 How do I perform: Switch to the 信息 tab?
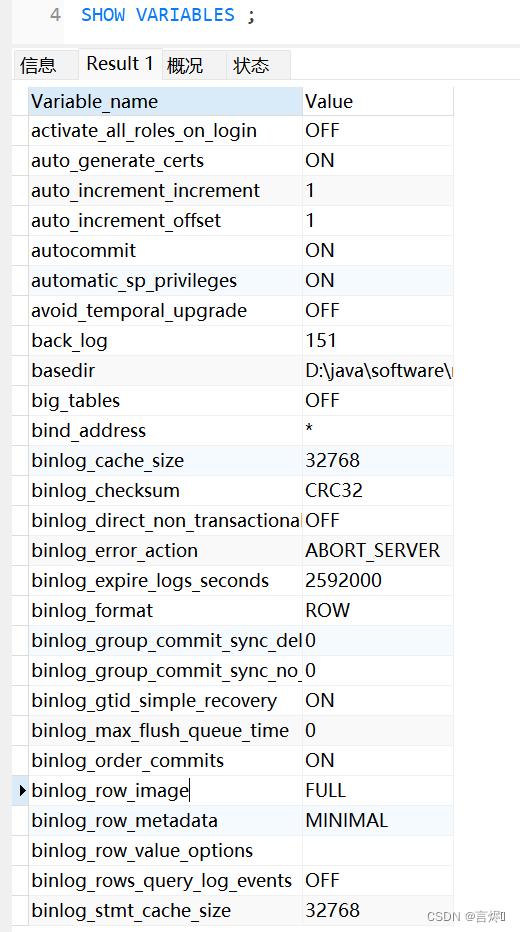pyautogui.click(x=46, y=65)
